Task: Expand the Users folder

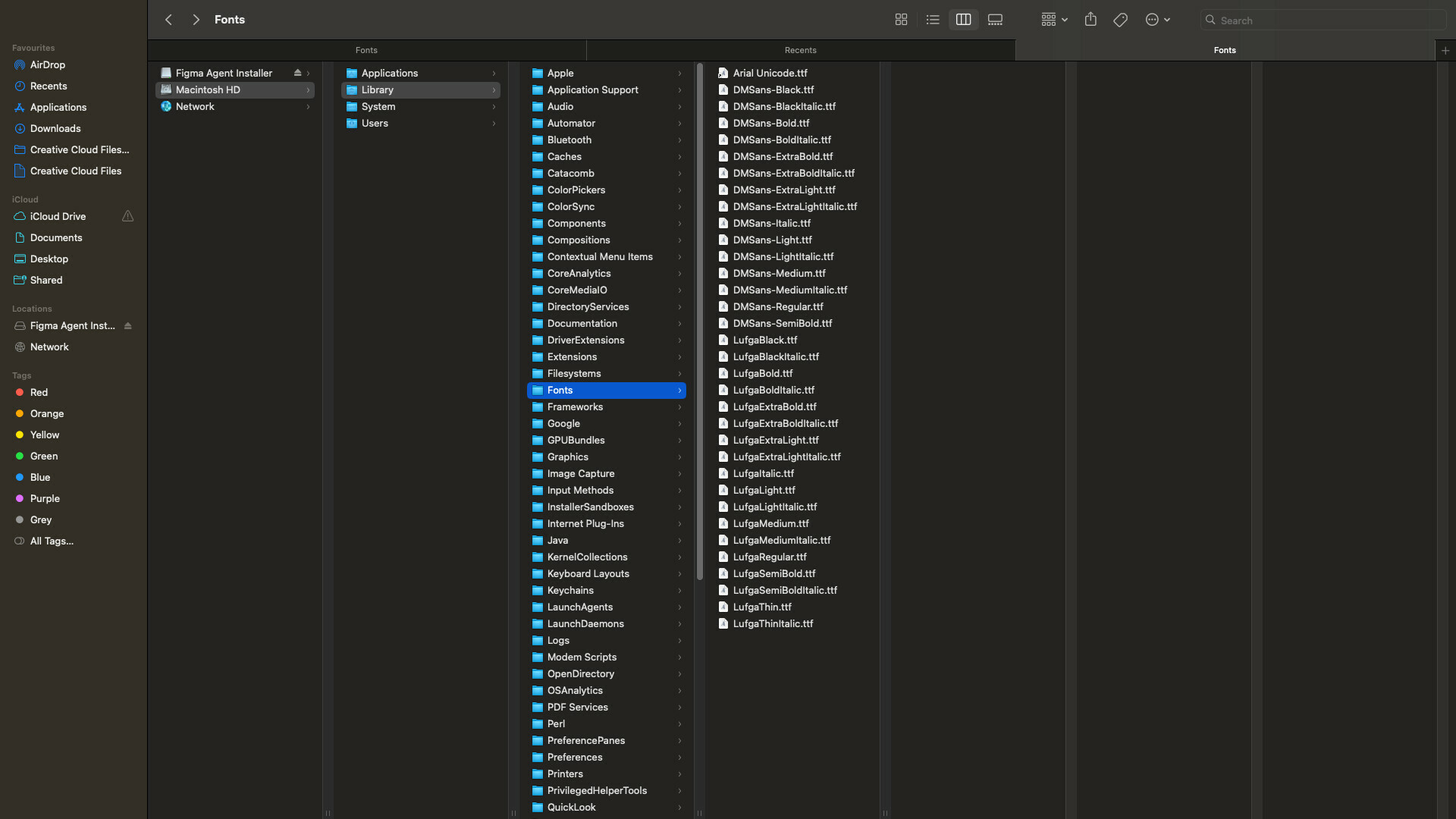Action: click(x=493, y=122)
